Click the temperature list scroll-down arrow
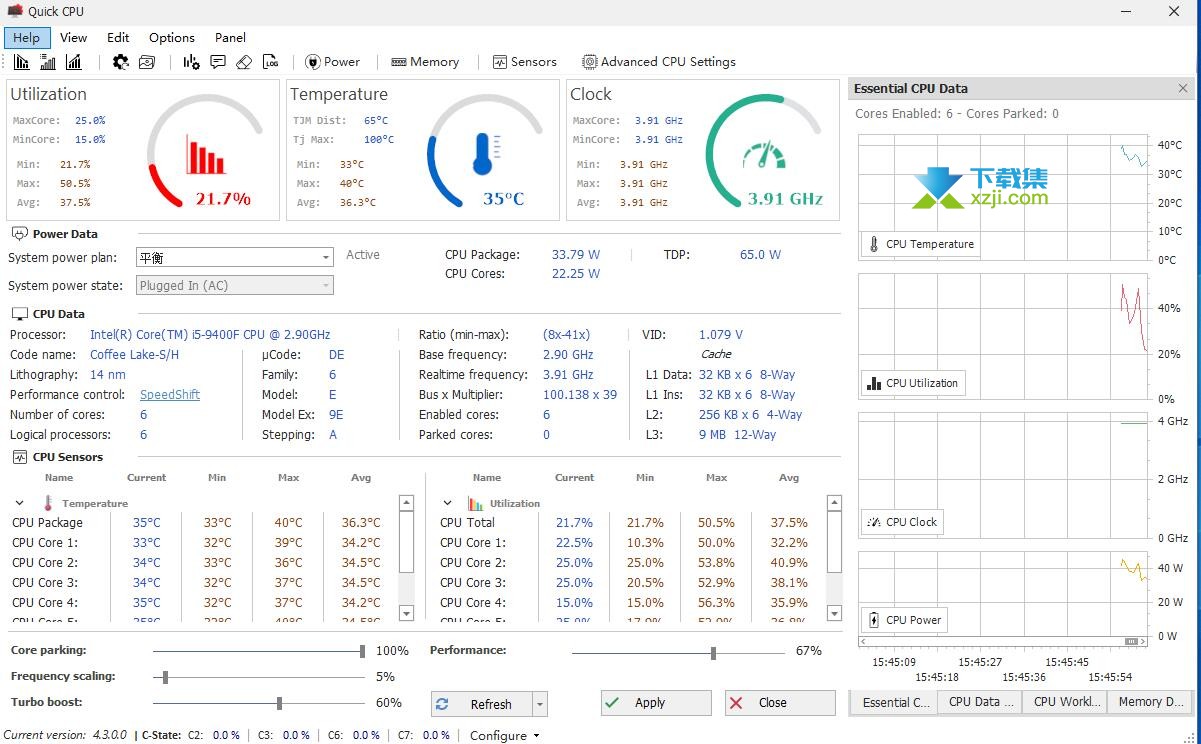This screenshot has width=1201, height=744. click(406, 612)
